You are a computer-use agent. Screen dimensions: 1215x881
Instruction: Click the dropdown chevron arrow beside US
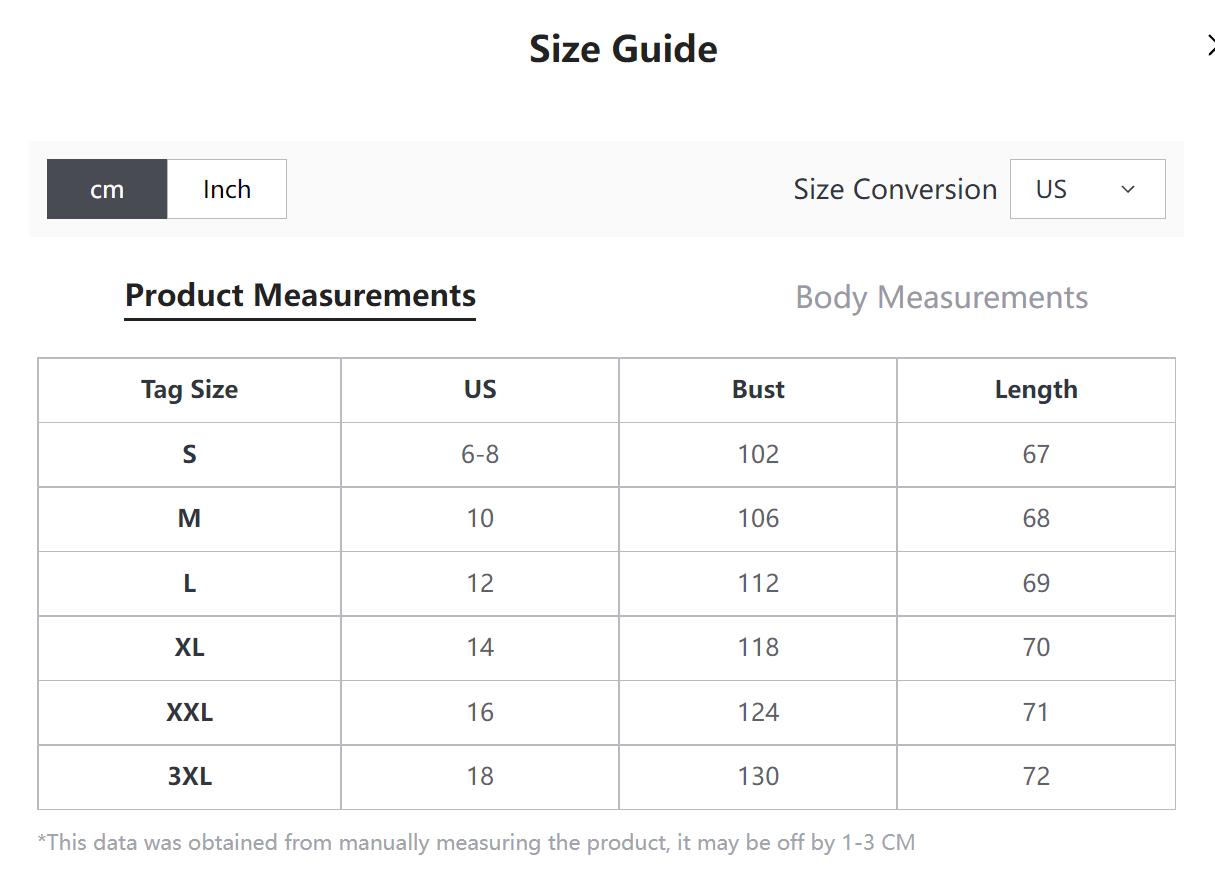click(x=1128, y=189)
